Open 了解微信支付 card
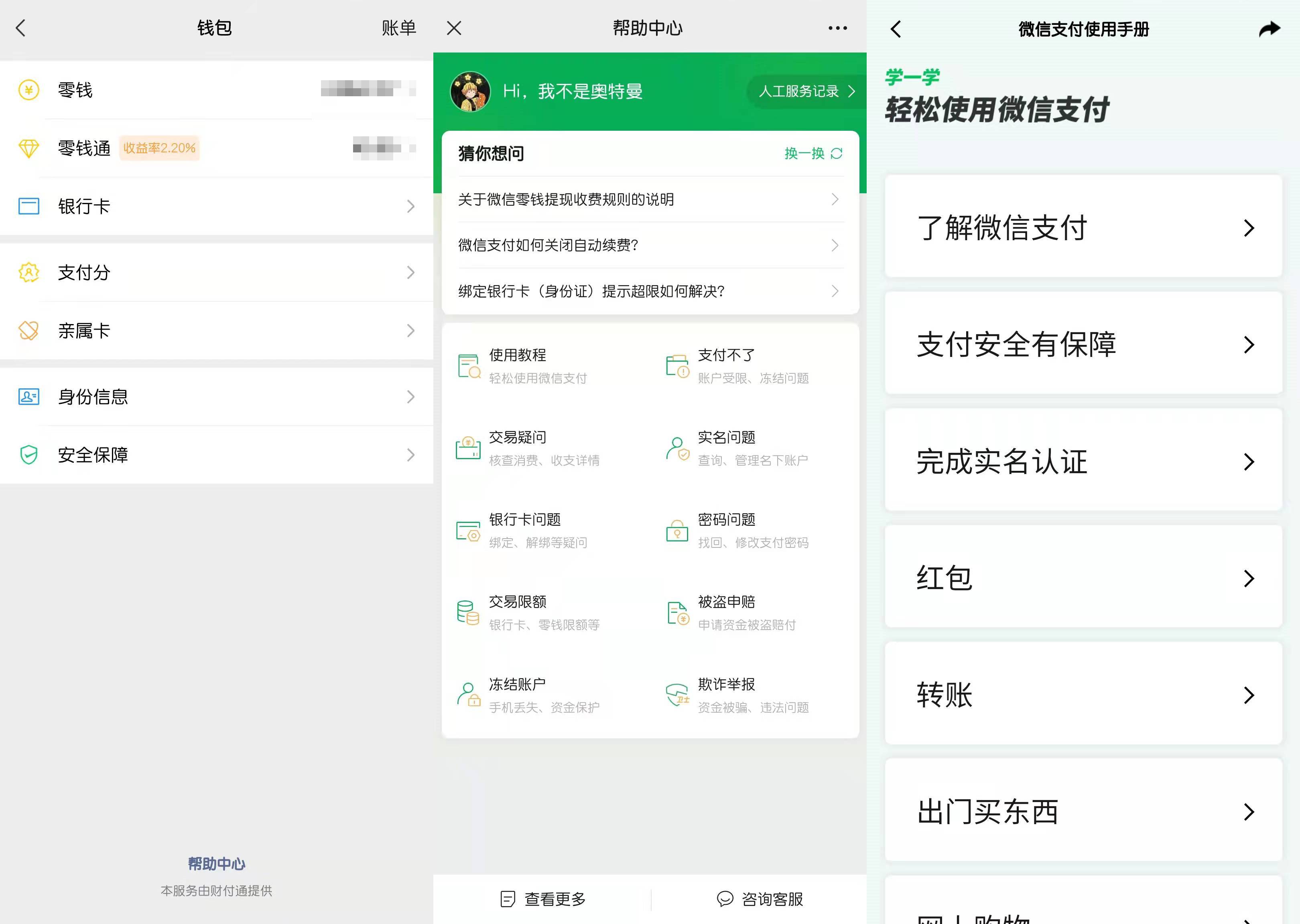Viewport: 1300px width, 924px height. coord(1083,227)
